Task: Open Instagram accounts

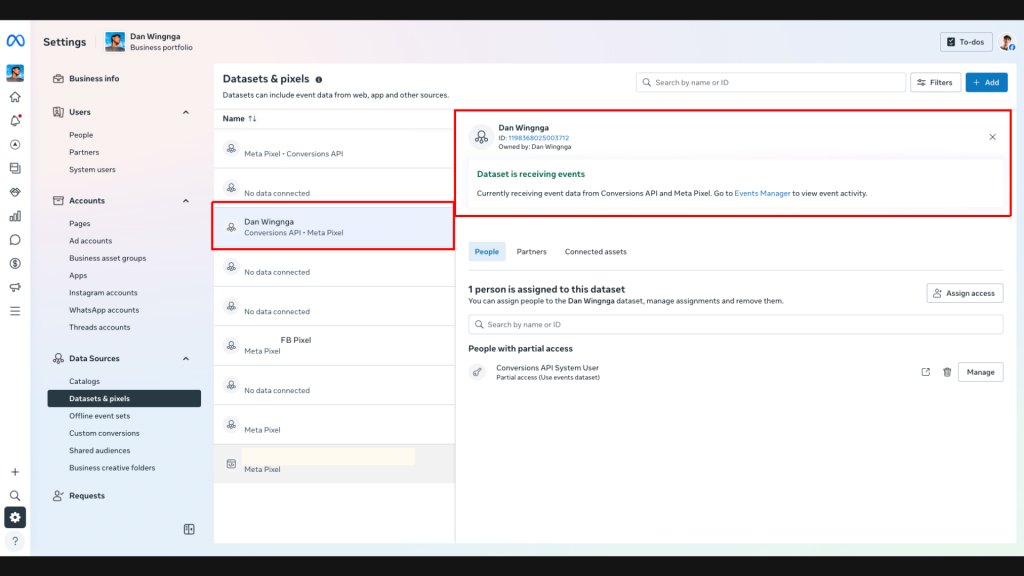Action: click(103, 293)
